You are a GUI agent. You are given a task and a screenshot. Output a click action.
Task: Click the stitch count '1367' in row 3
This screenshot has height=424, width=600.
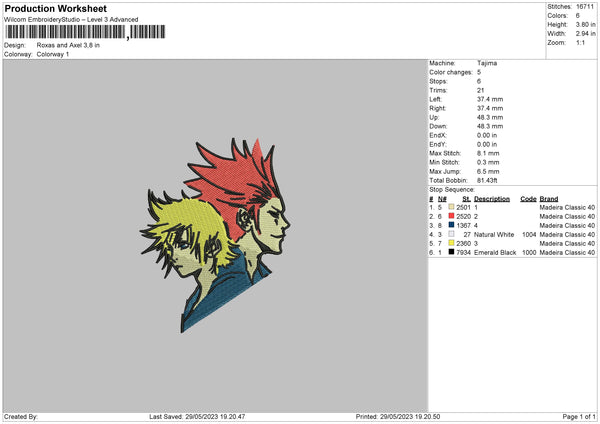tap(463, 225)
